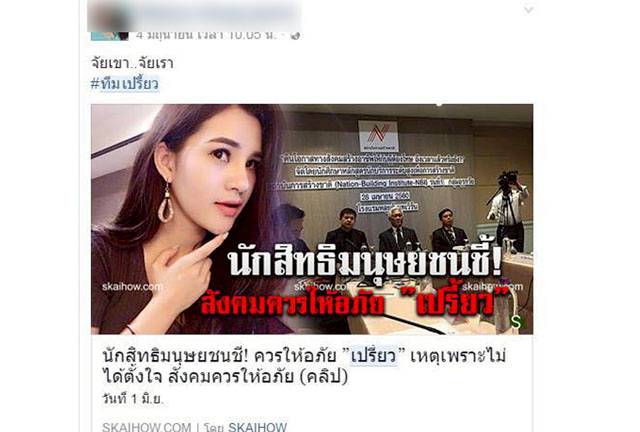This screenshot has height=432, width=640.
Task: Open the post options chevron menu
Action: pyautogui.click(x=529, y=10)
